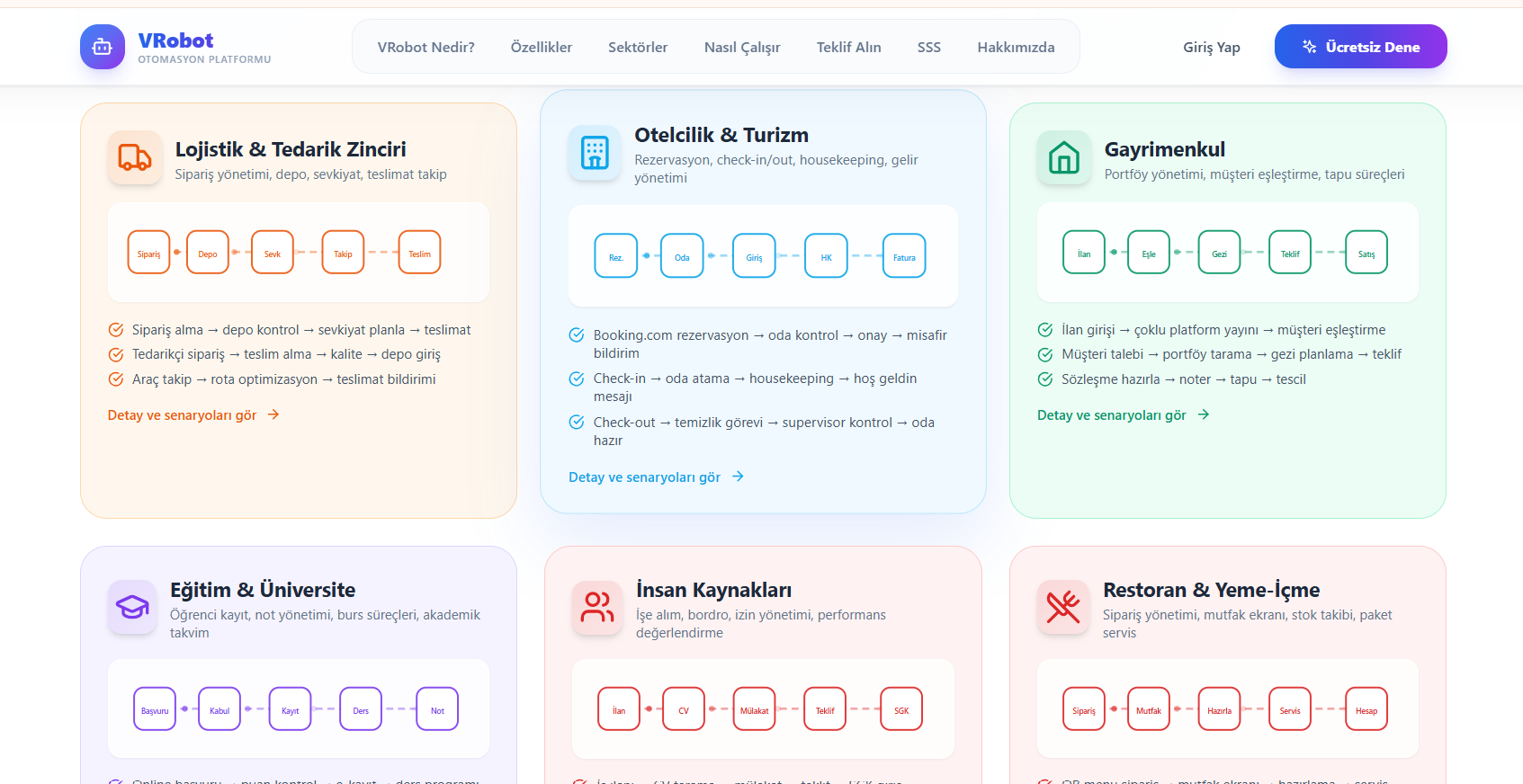Click the Otelcilik hotel building icon

[x=595, y=153]
